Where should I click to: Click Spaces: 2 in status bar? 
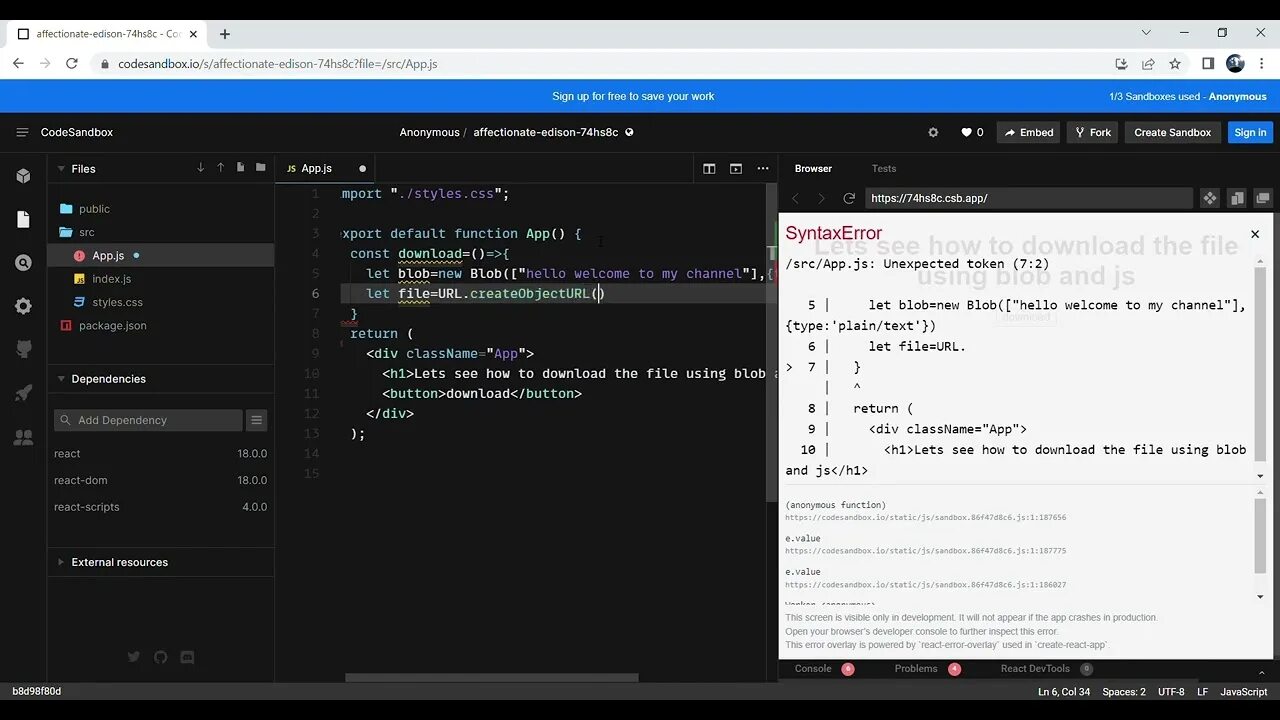coord(1124,692)
